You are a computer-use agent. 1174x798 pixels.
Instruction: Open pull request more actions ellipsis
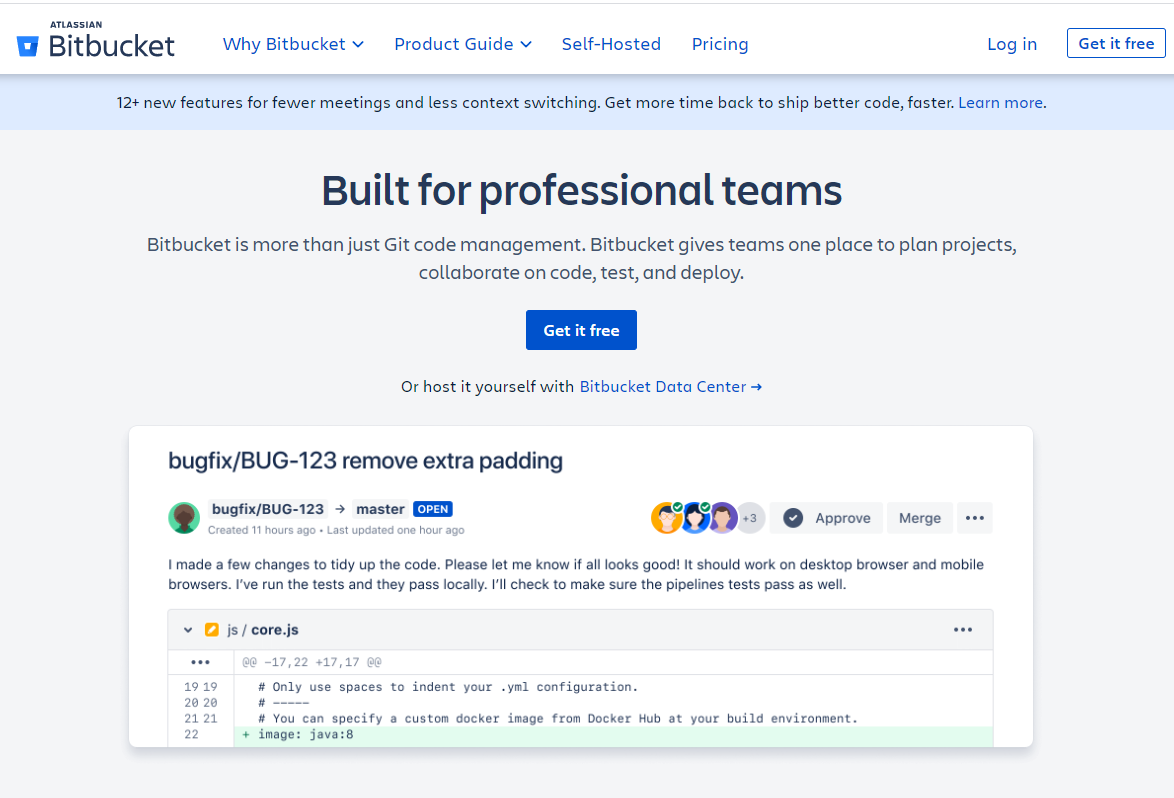pos(975,518)
